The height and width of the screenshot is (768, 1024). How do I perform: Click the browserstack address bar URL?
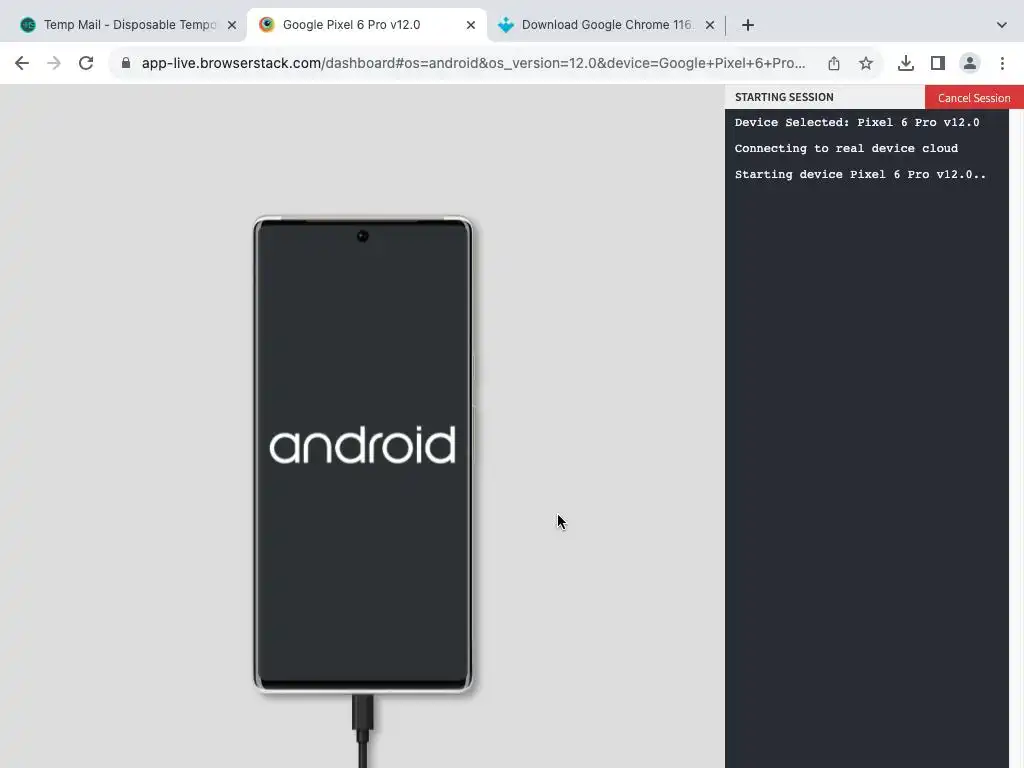click(473, 63)
